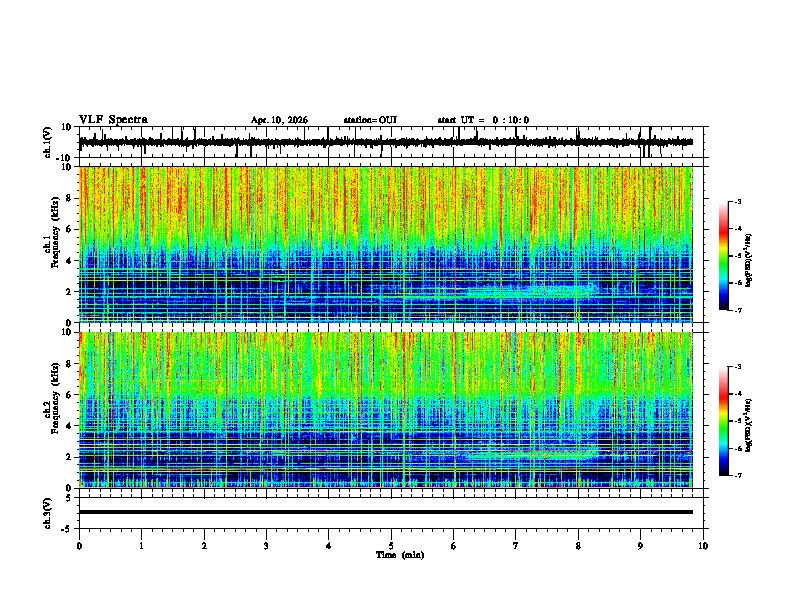Click the "2" minute tick label
This screenshot has height=612, width=792.
pos(204,546)
